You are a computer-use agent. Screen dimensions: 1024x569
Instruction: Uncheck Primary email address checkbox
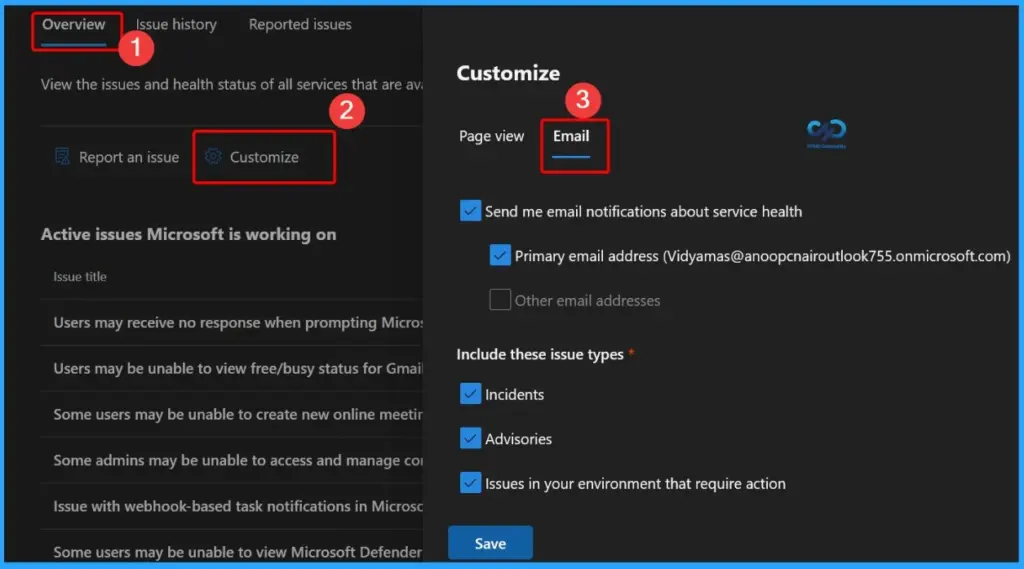[500, 255]
